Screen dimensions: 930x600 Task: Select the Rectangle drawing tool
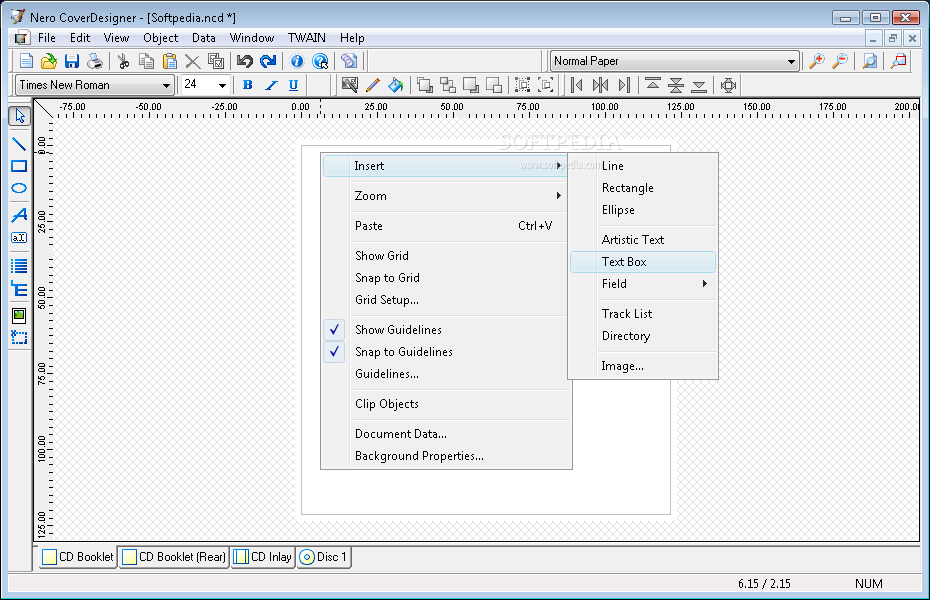(x=19, y=166)
